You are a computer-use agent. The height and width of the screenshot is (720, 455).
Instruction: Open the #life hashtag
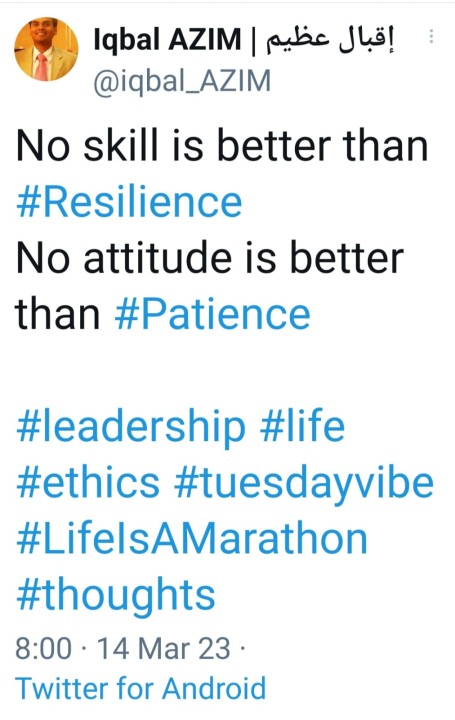point(302,426)
